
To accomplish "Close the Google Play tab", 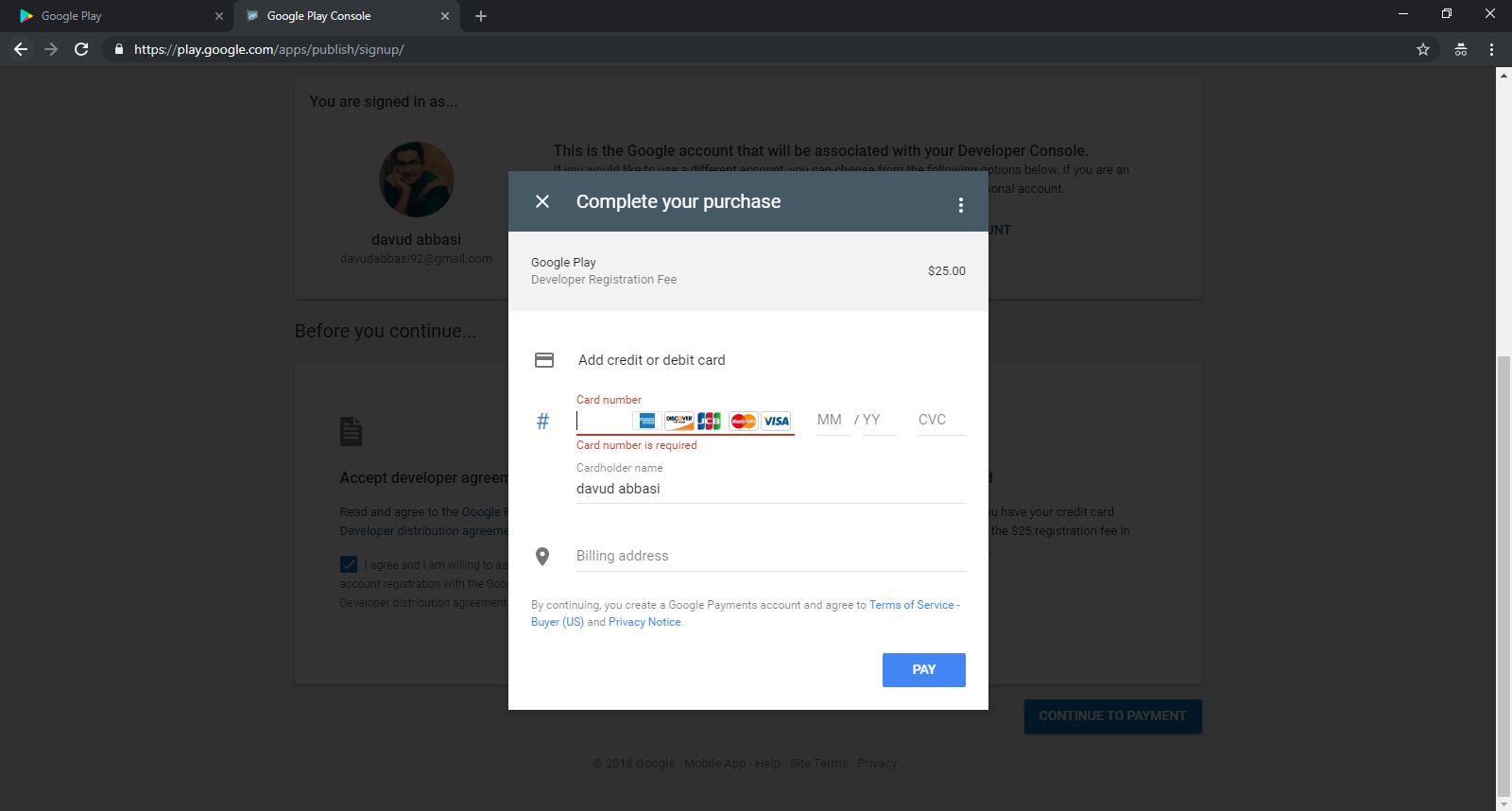I will [x=219, y=16].
